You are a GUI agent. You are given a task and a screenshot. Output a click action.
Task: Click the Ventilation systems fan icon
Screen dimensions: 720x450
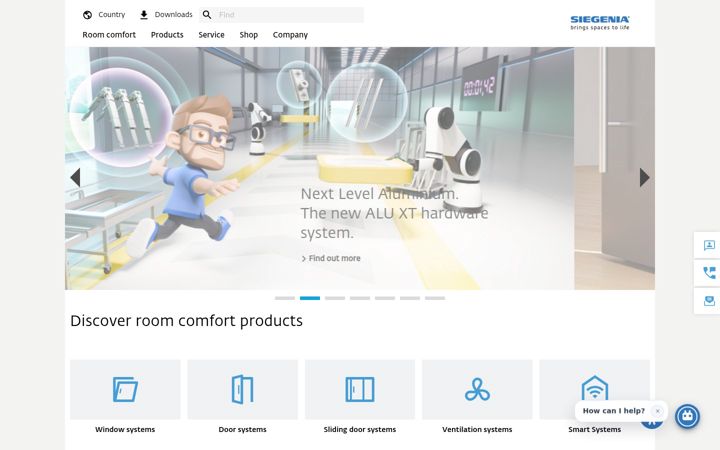point(477,389)
